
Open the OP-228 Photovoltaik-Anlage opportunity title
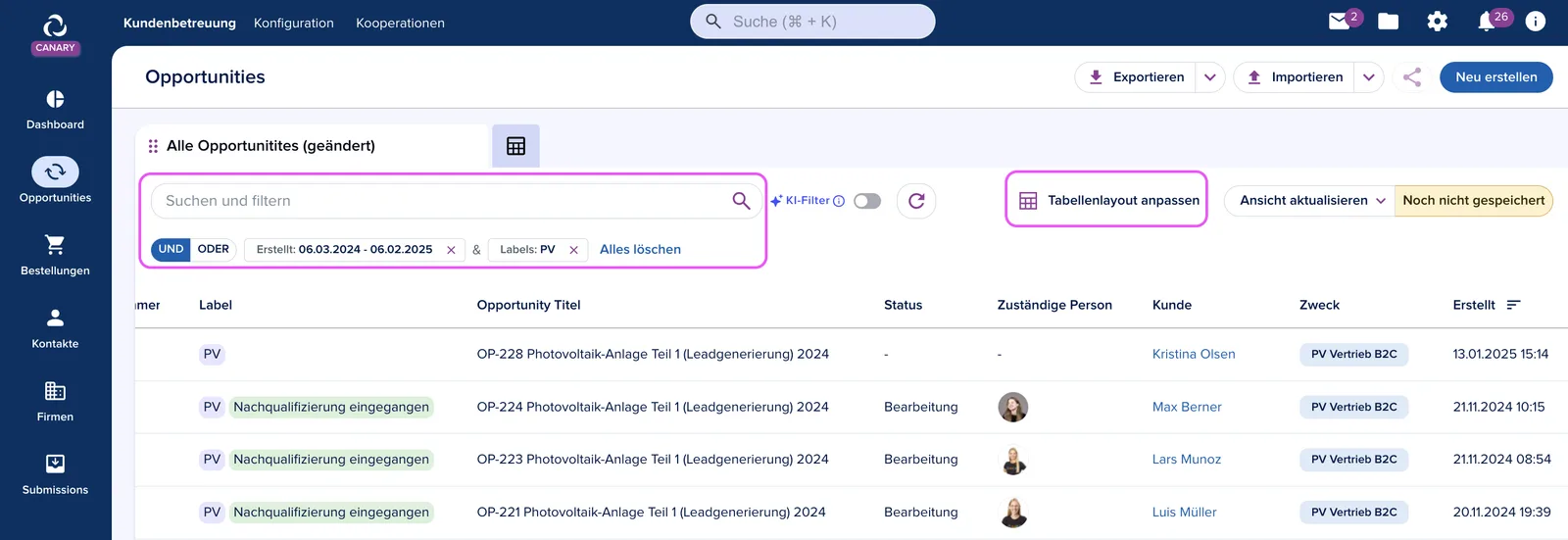pos(653,354)
